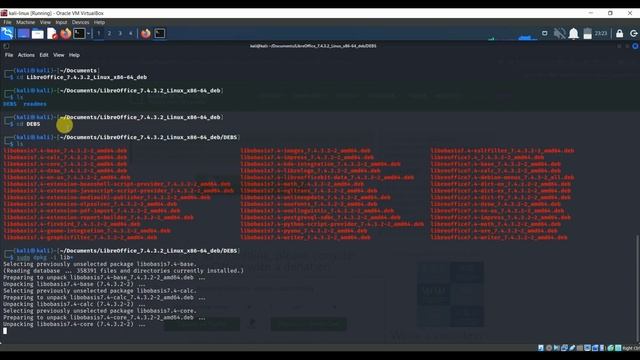Click the VirtualBox mouse integration status icon
Screen dimensions: 640x360
coord(611,348)
